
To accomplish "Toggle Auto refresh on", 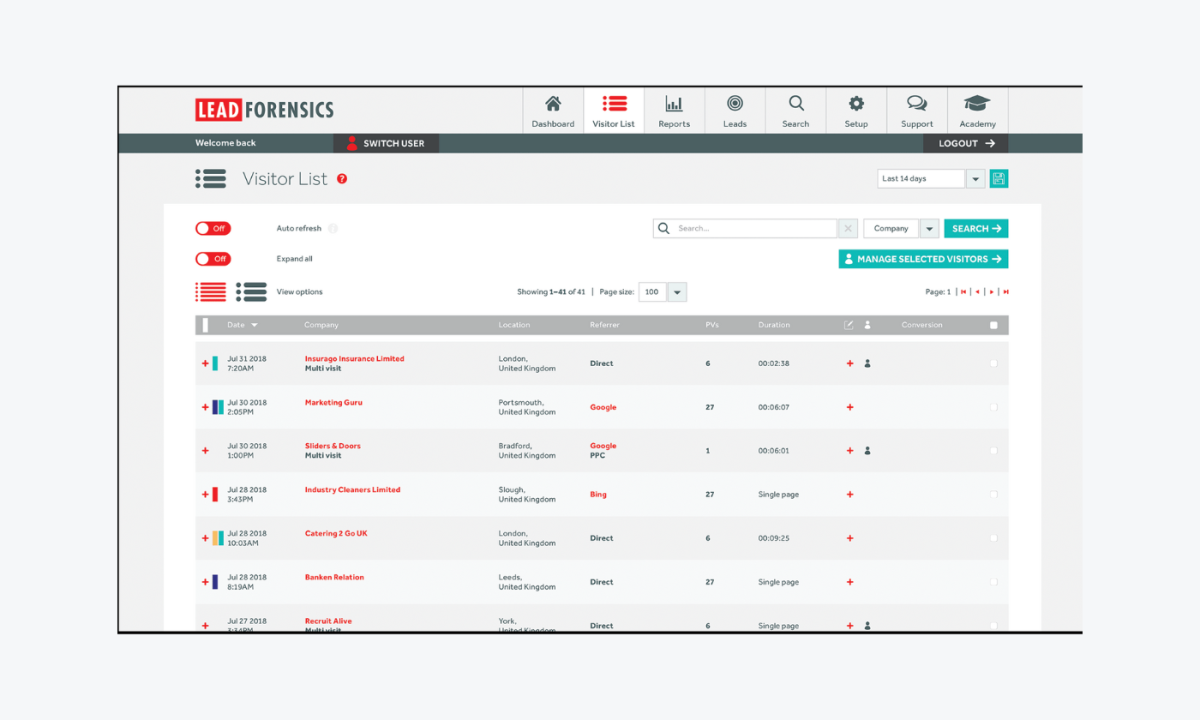I will [213, 228].
